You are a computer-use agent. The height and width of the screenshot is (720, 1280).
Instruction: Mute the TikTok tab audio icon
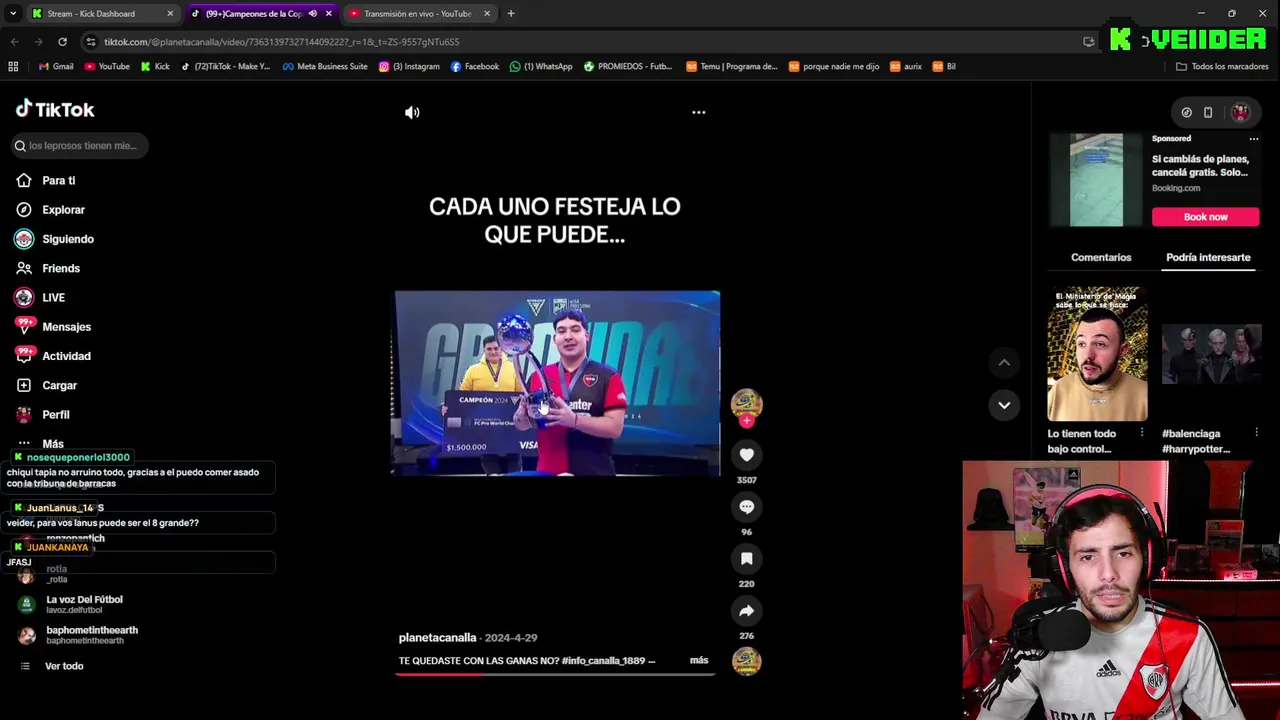pyautogui.click(x=313, y=14)
